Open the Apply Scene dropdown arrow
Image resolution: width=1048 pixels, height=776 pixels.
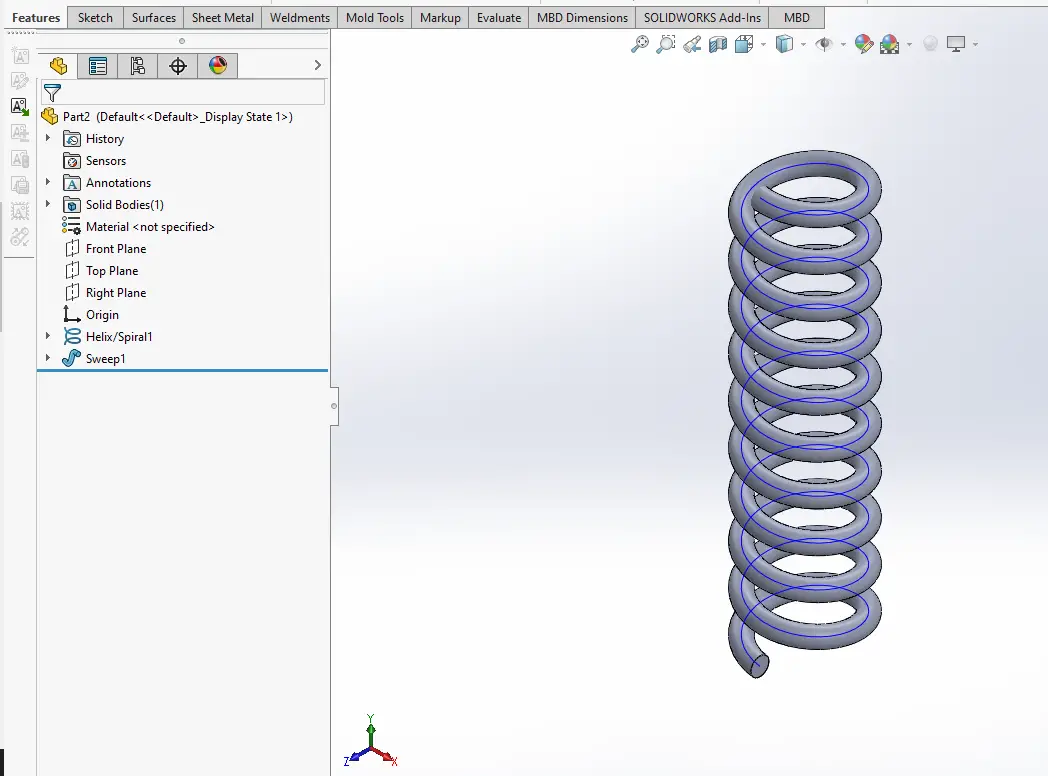click(x=910, y=45)
